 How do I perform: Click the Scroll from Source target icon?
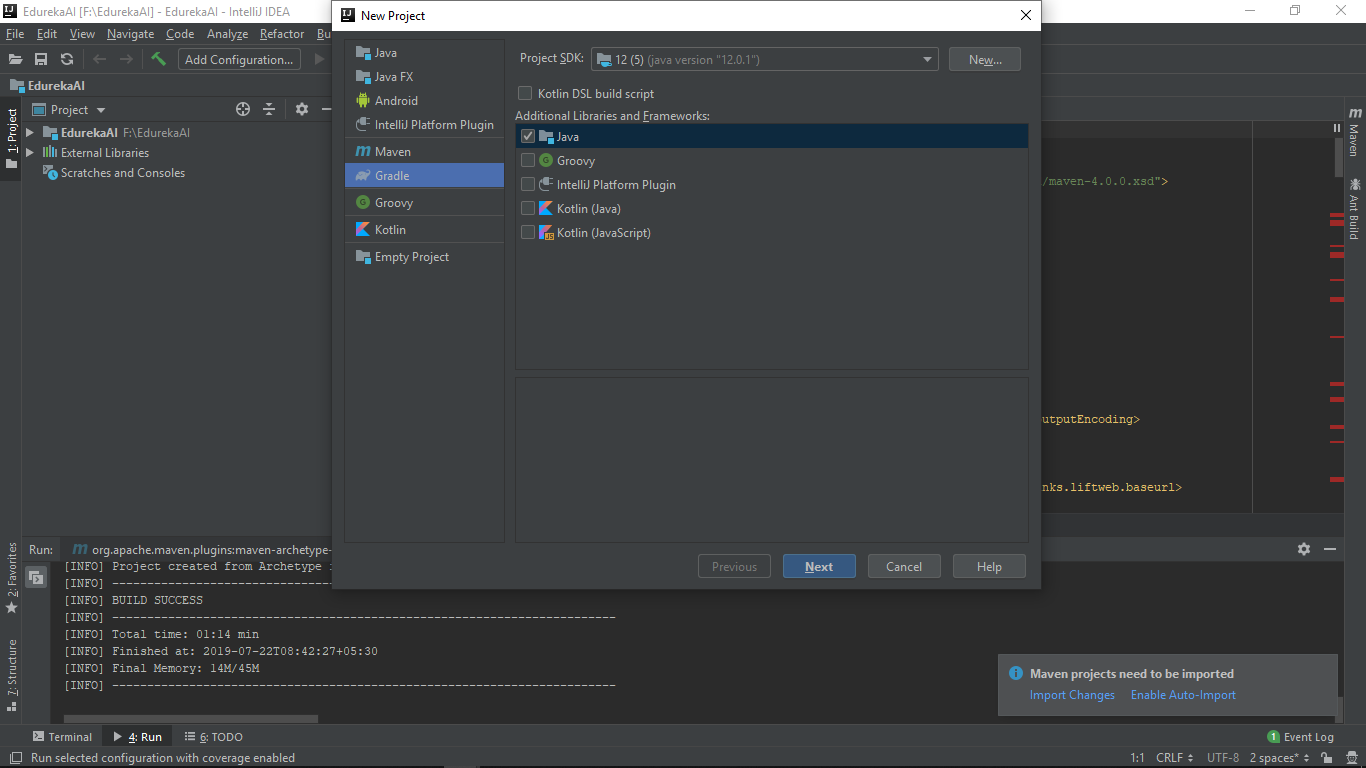click(x=243, y=110)
